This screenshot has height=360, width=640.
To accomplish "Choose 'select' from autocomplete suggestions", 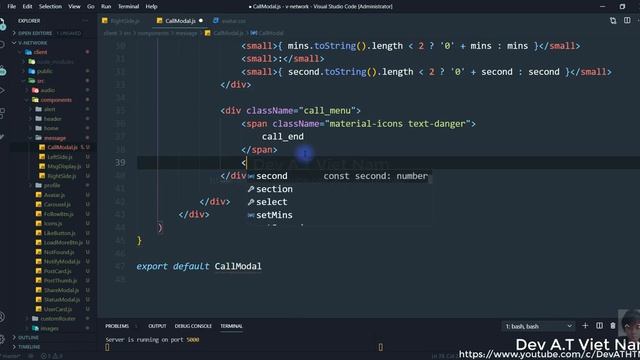I will click(x=339, y=202).
